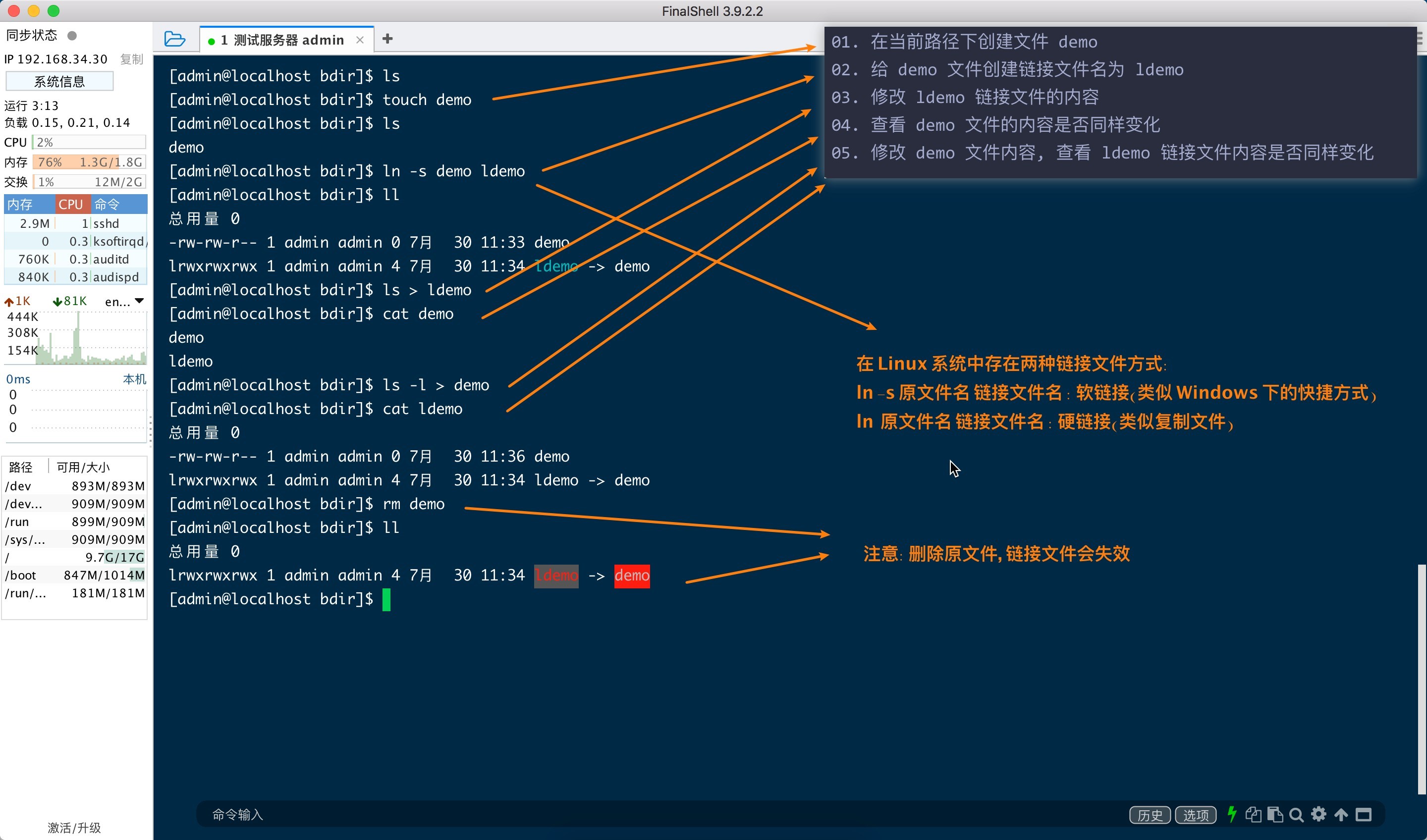Click the 'ln -s demo ldemo' command line
The width and height of the screenshot is (1427, 840).
pyautogui.click(x=346, y=171)
